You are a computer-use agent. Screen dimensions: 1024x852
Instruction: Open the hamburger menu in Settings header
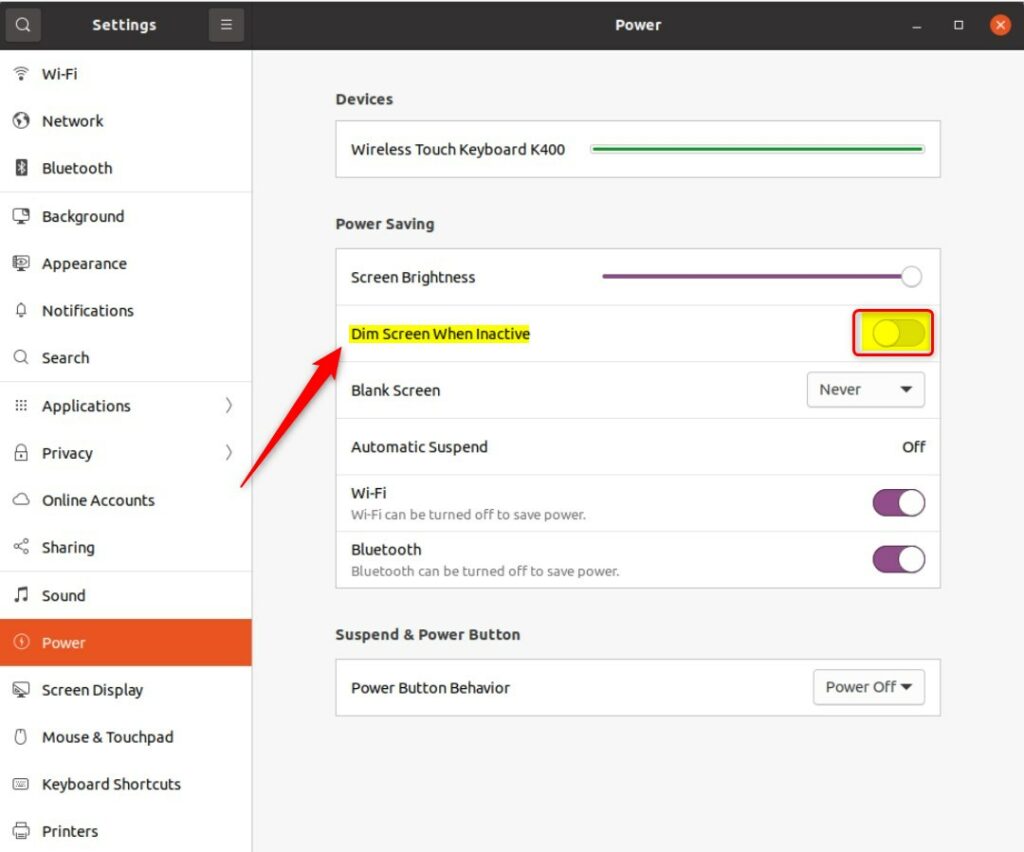[x=226, y=25]
